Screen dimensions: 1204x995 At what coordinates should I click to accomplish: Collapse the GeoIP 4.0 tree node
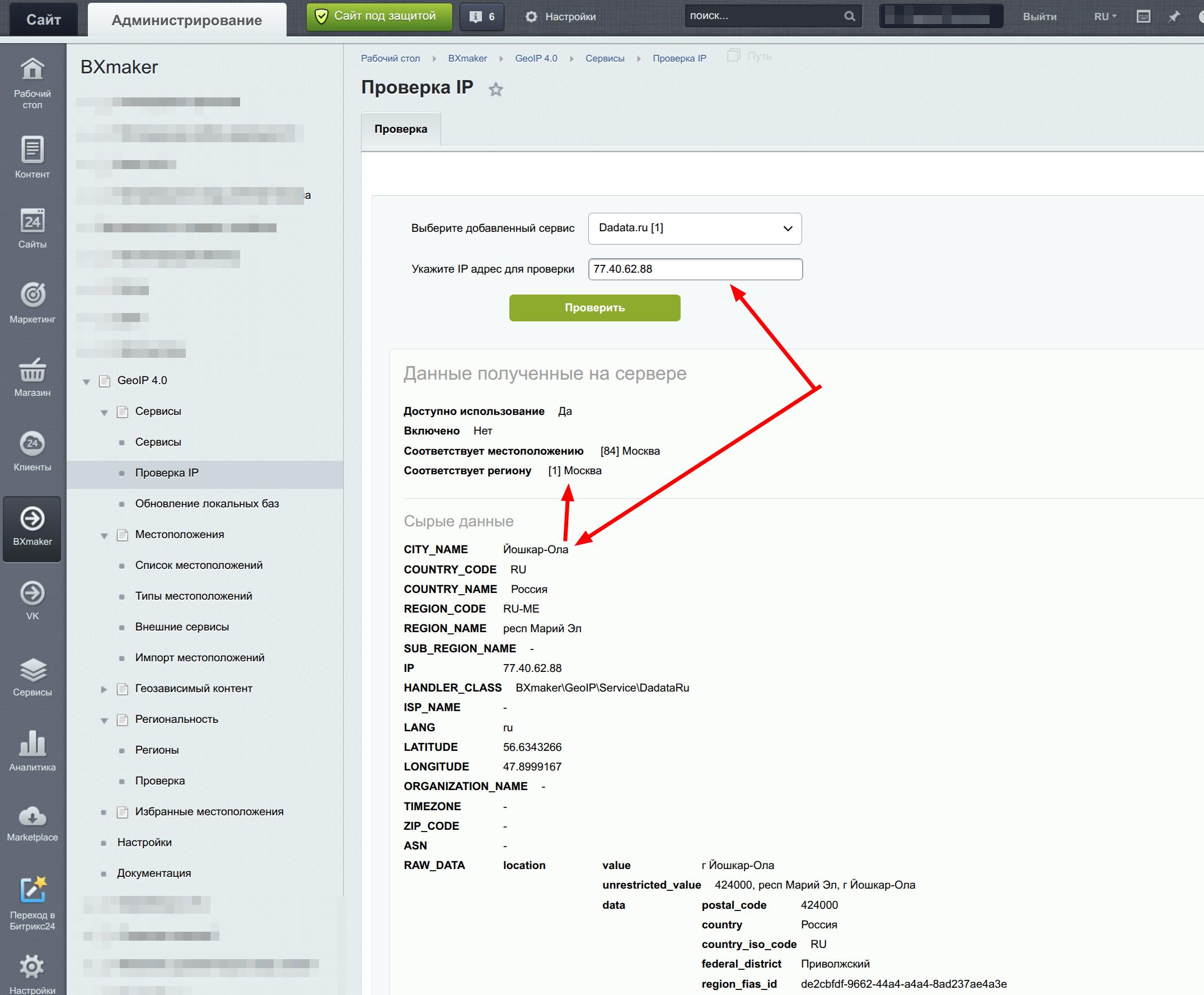pyautogui.click(x=87, y=381)
